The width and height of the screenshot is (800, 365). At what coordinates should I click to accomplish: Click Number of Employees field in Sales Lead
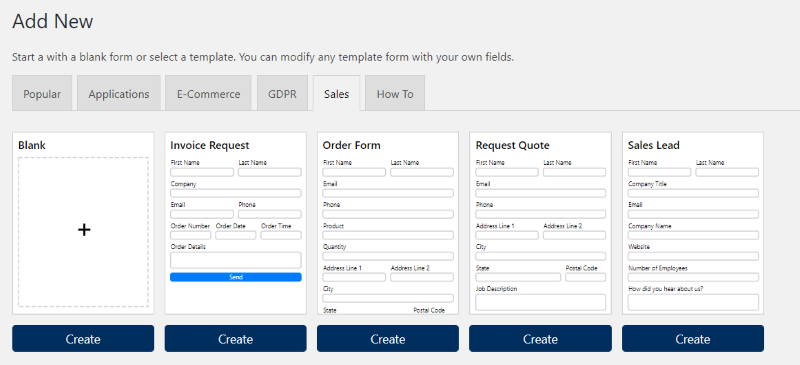point(693,277)
